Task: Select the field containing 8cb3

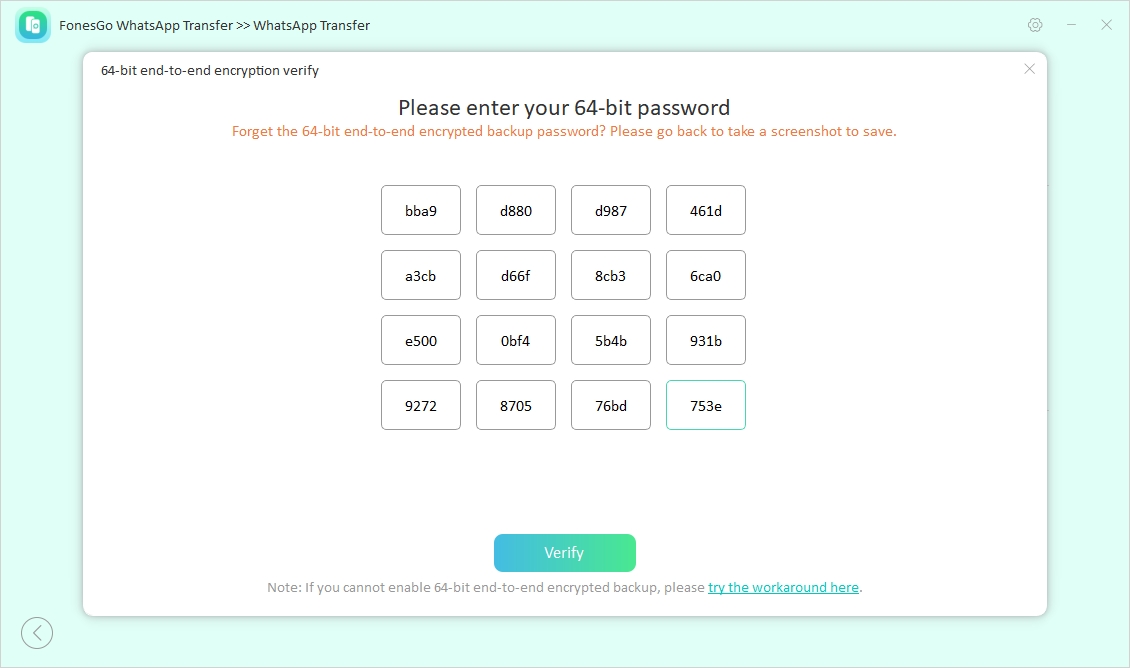Action: click(x=611, y=275)
